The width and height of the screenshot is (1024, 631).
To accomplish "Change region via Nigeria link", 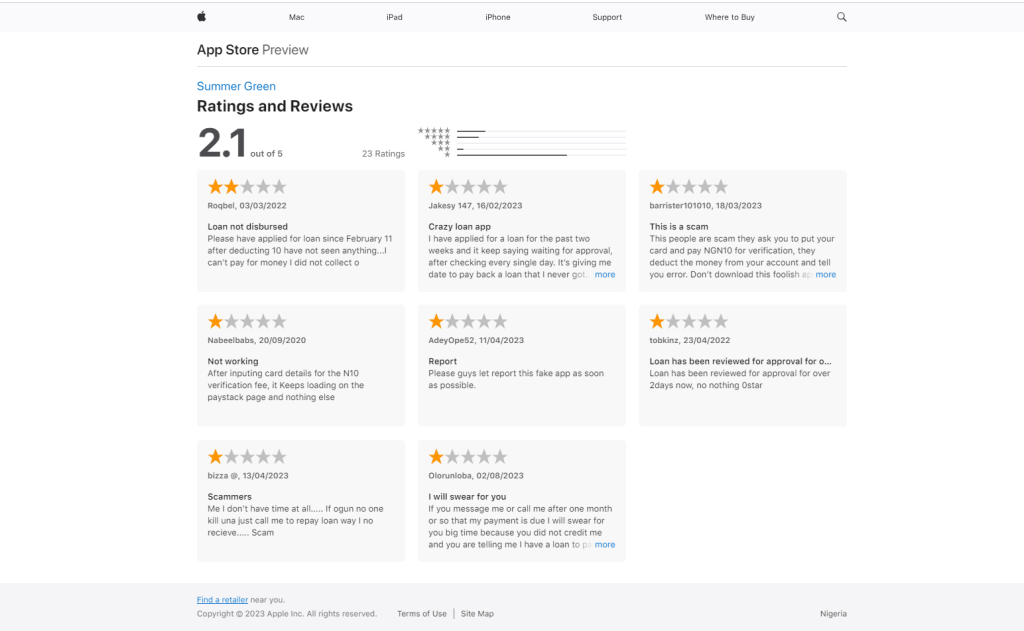I will 833,614.
